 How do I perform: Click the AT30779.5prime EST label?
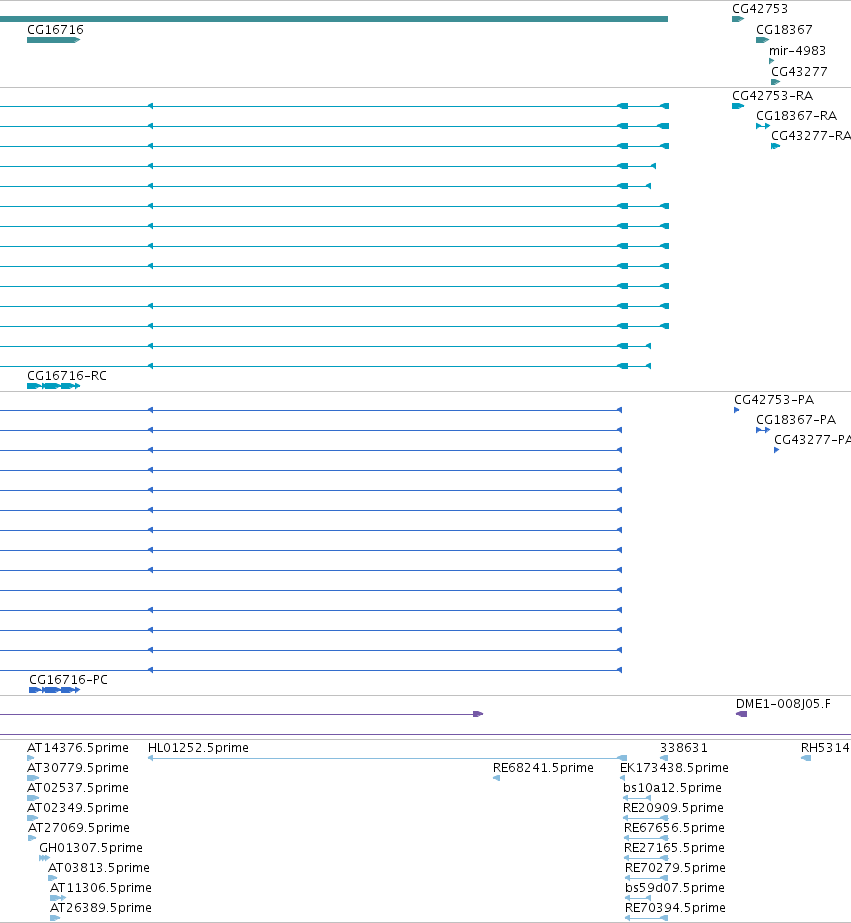[78, 768]
